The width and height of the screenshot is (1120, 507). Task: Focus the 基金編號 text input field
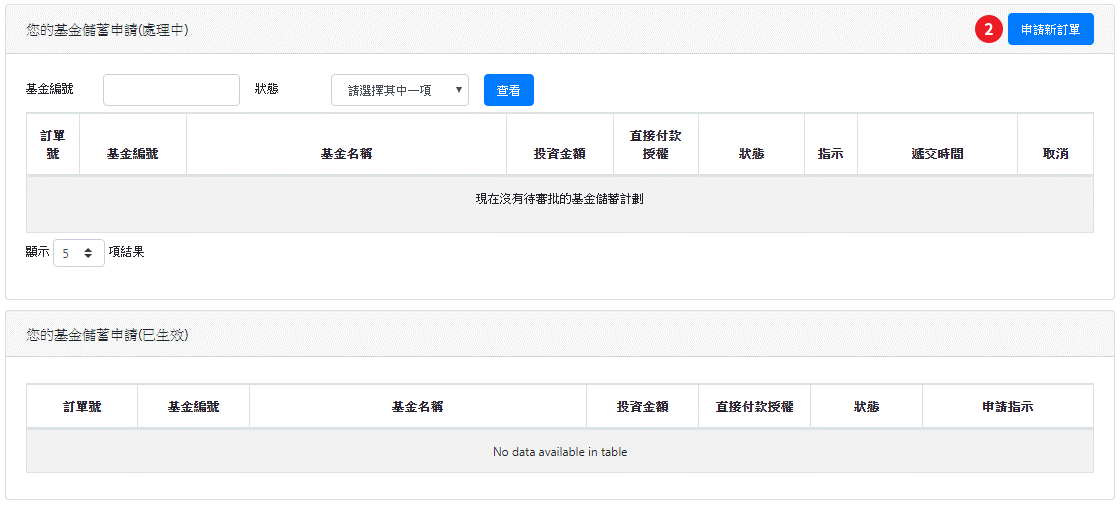point(171,90)
